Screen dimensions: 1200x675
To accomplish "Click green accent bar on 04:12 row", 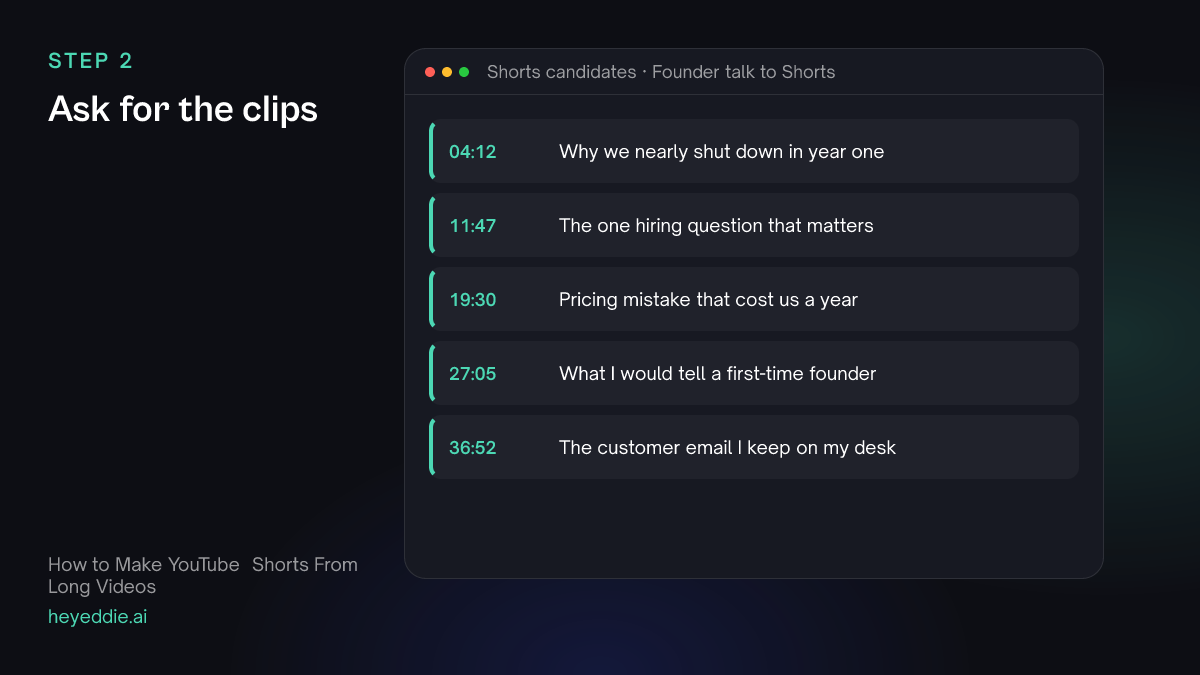I will click(432, 151).
